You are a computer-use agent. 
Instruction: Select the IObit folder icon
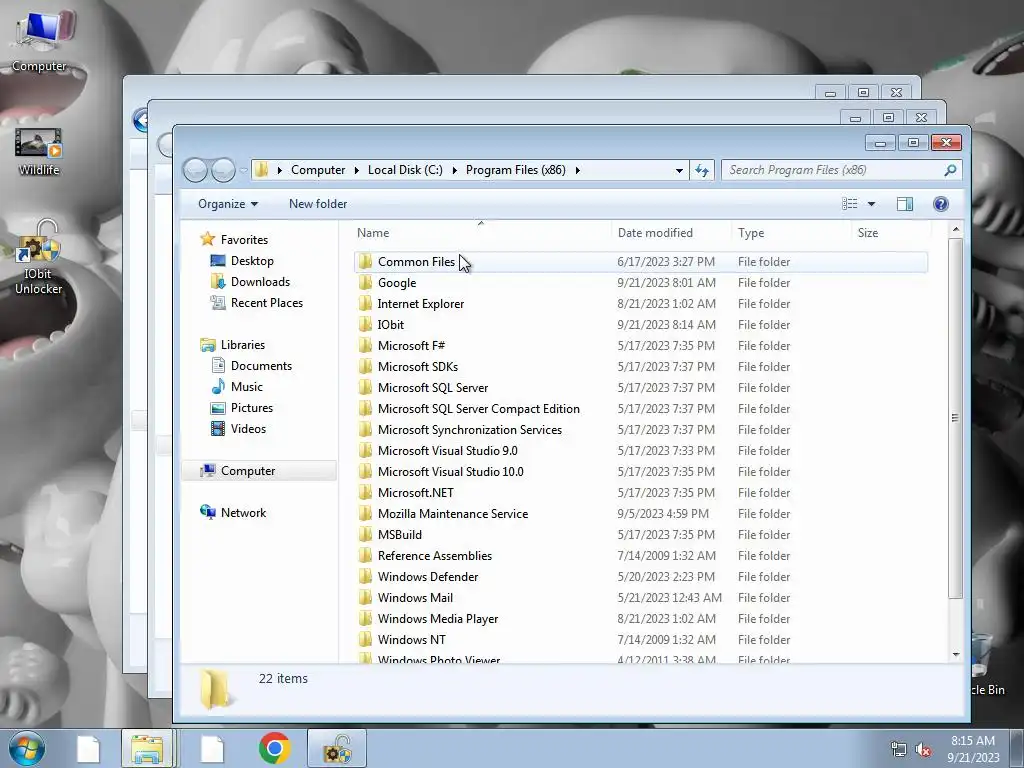pyautogui.click(x=365, y=325)
